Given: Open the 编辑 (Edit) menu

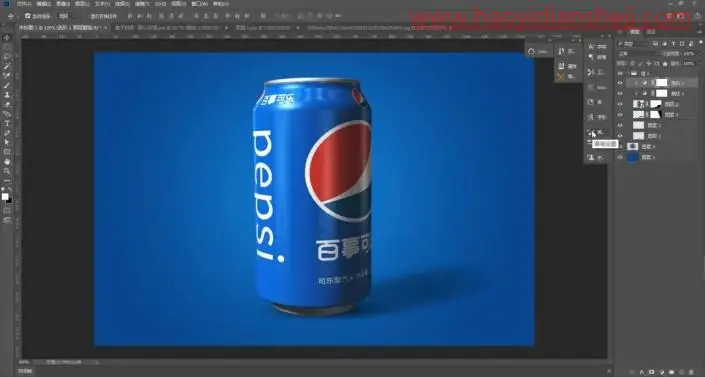Looking at the screenshot, I should (44, 4).
